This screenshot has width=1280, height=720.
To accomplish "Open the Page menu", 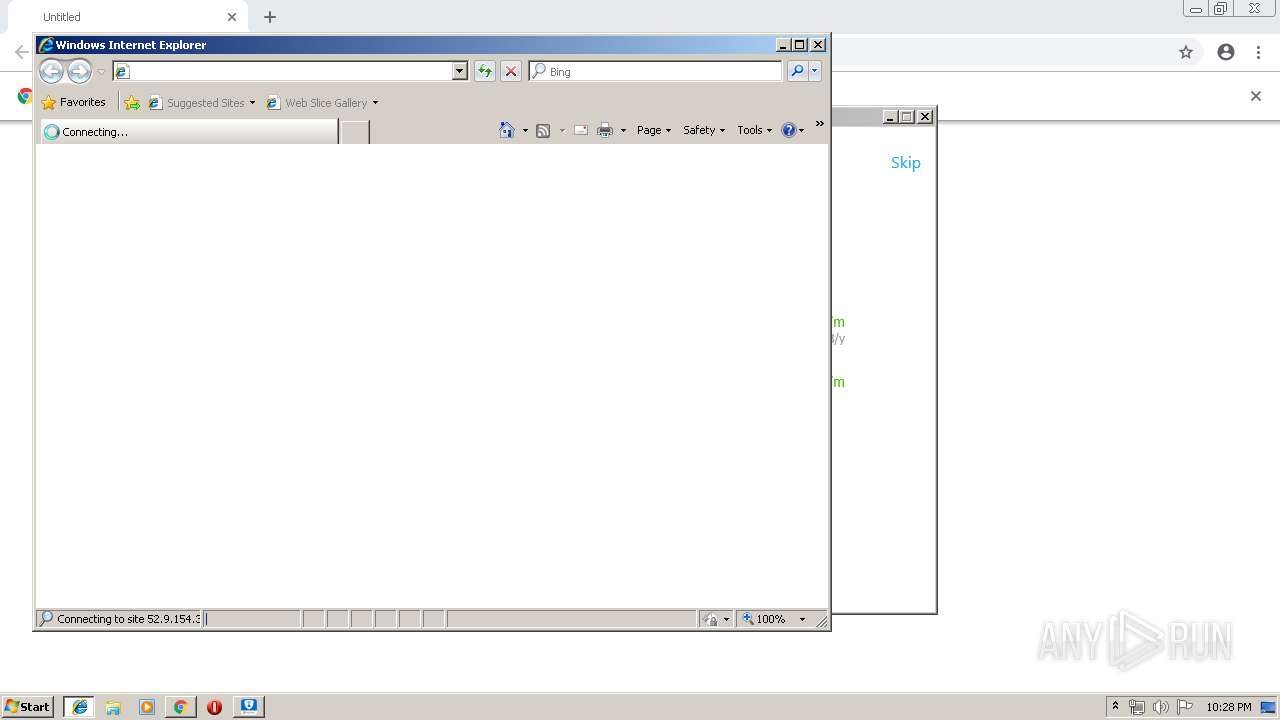I will 654,130.
